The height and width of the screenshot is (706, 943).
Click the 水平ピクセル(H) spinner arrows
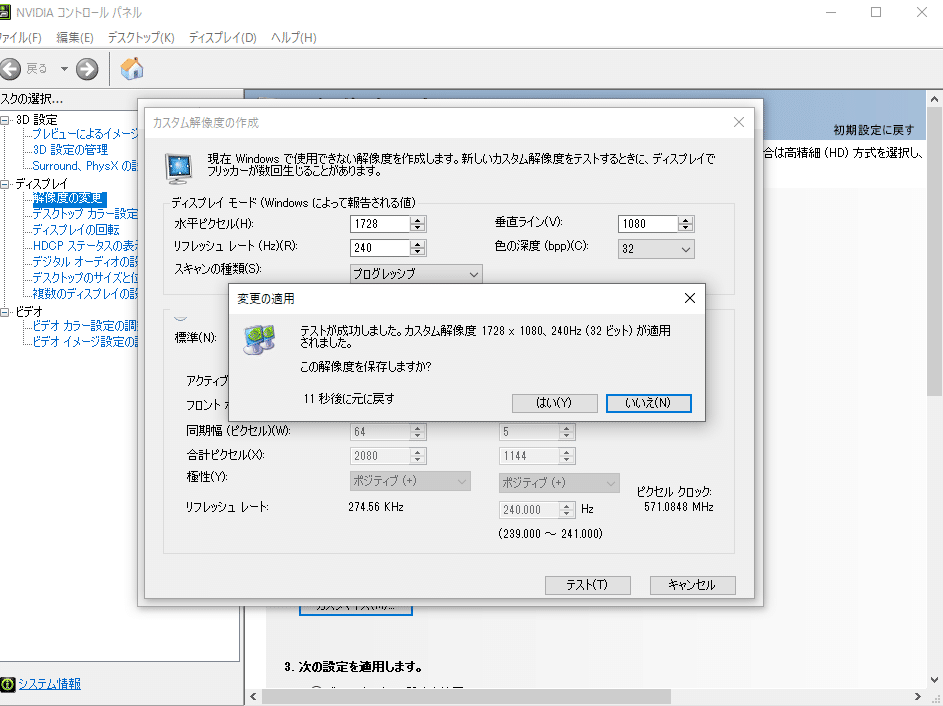(418, 224)
